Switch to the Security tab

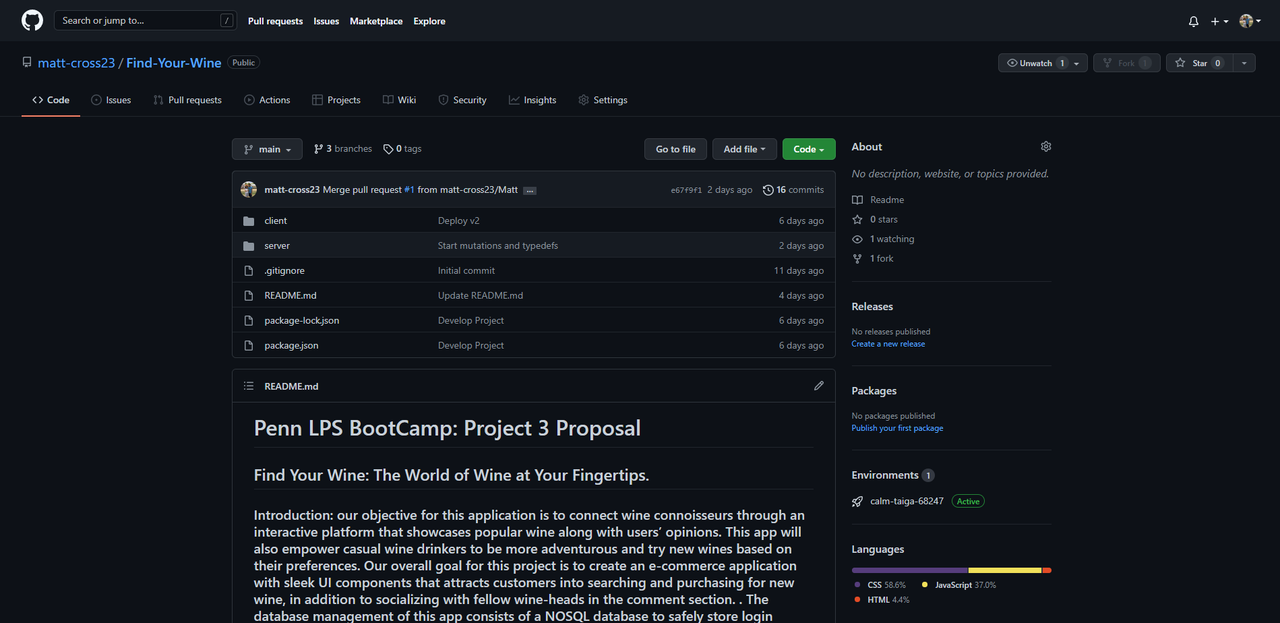(462, 100)
